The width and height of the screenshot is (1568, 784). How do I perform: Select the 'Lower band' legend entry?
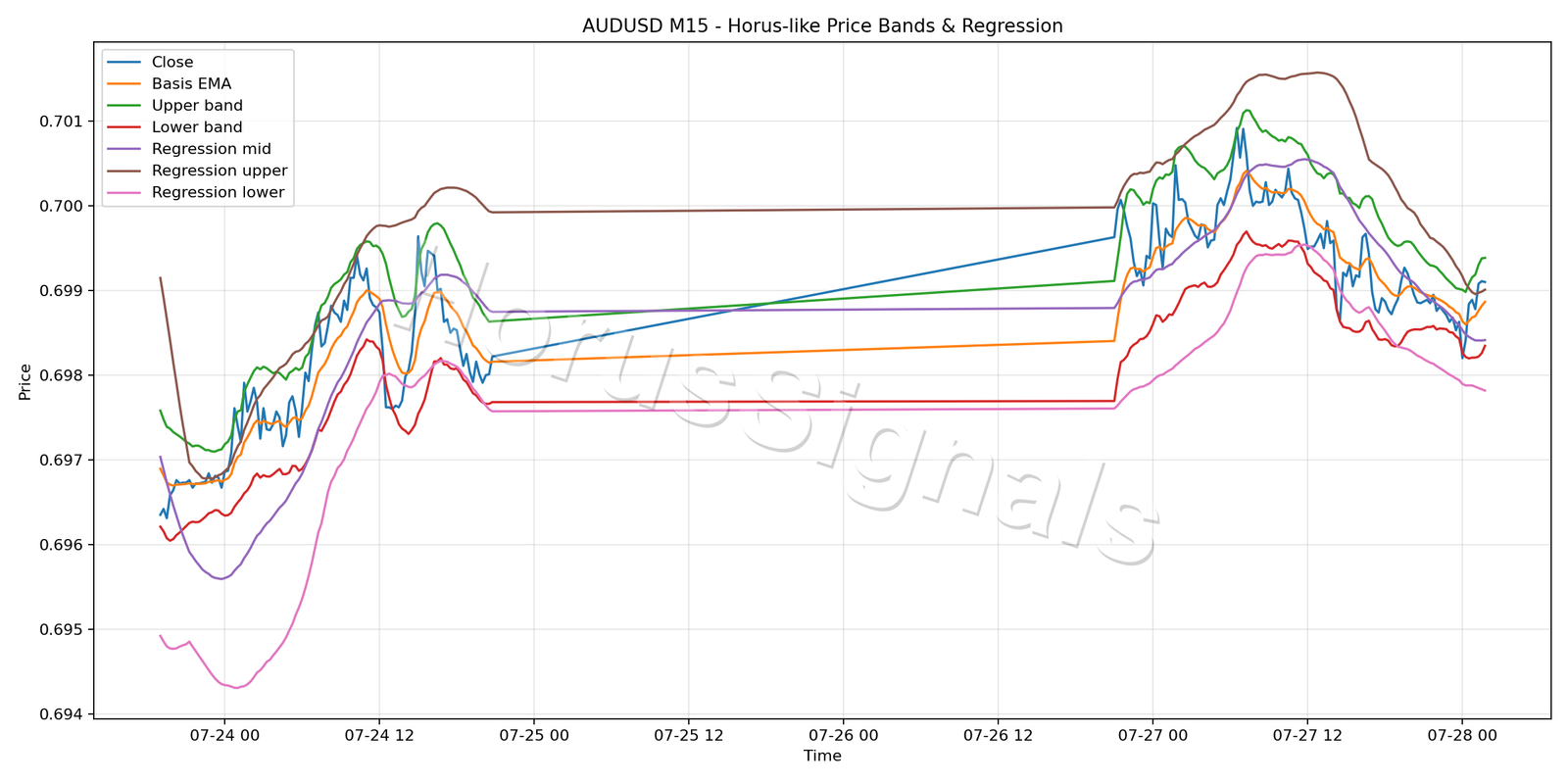click(x=197, y=126)
